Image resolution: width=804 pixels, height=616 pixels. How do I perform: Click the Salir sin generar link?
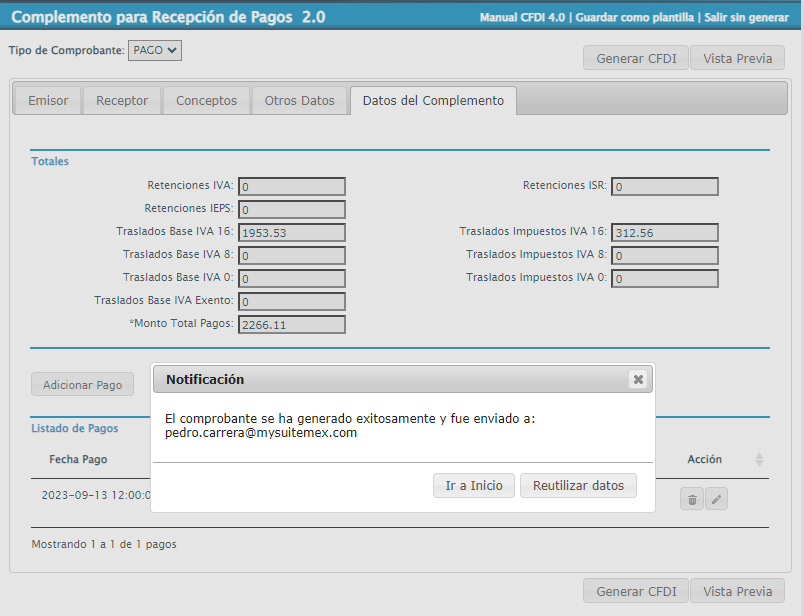point(746,18)
